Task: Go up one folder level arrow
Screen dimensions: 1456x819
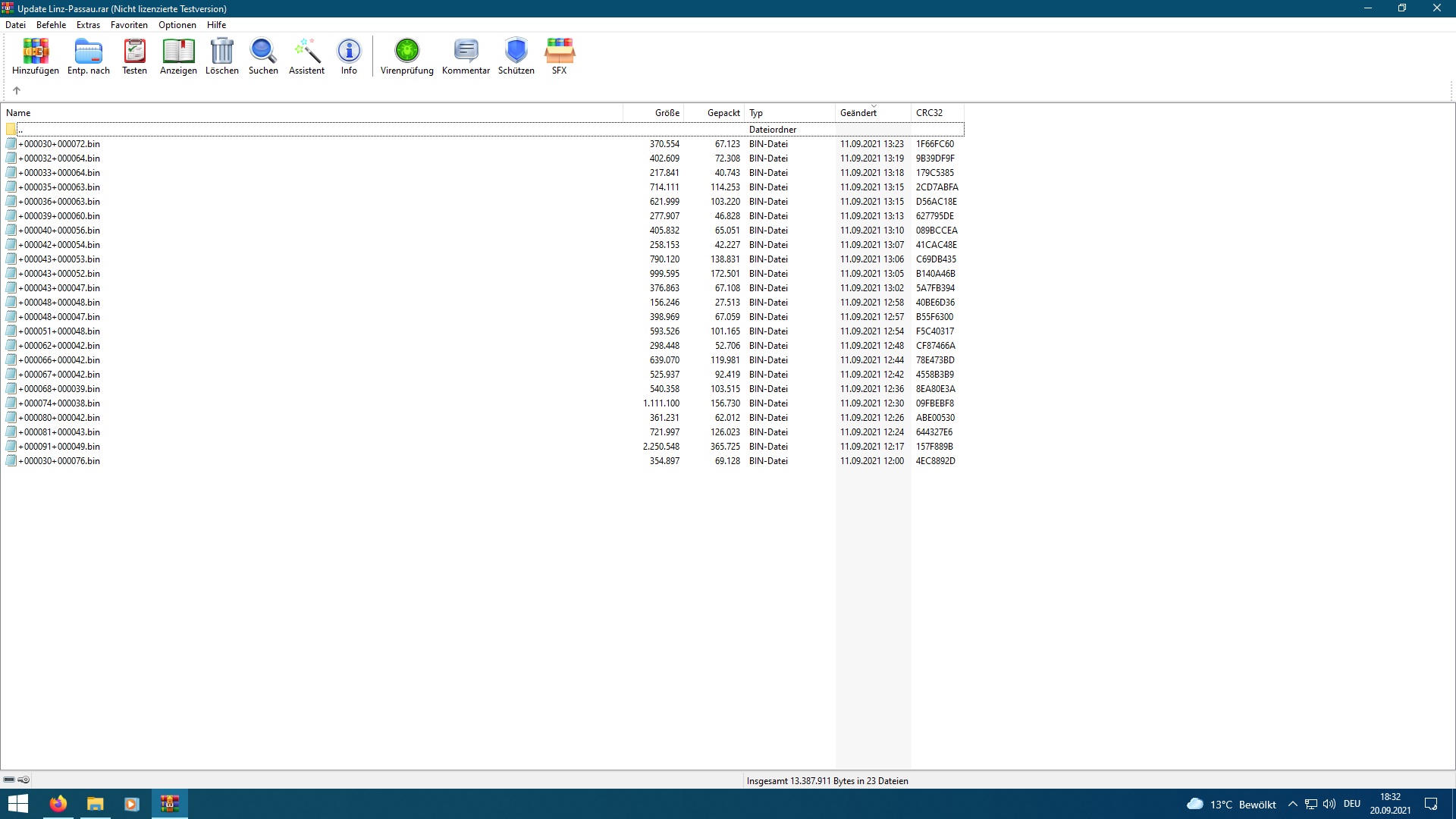Action: 17,90
